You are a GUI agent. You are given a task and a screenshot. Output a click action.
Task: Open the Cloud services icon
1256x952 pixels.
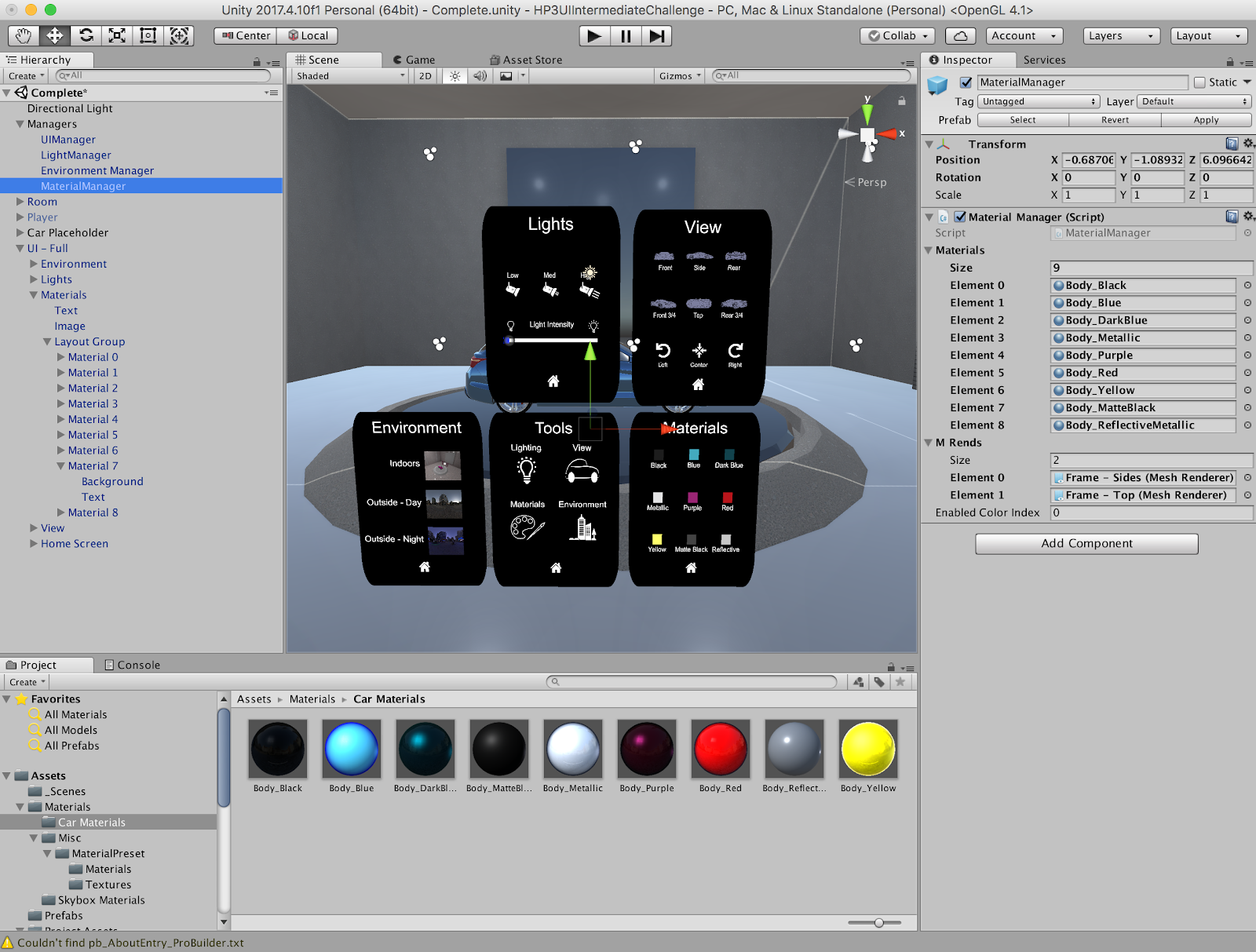pos(960,36)
